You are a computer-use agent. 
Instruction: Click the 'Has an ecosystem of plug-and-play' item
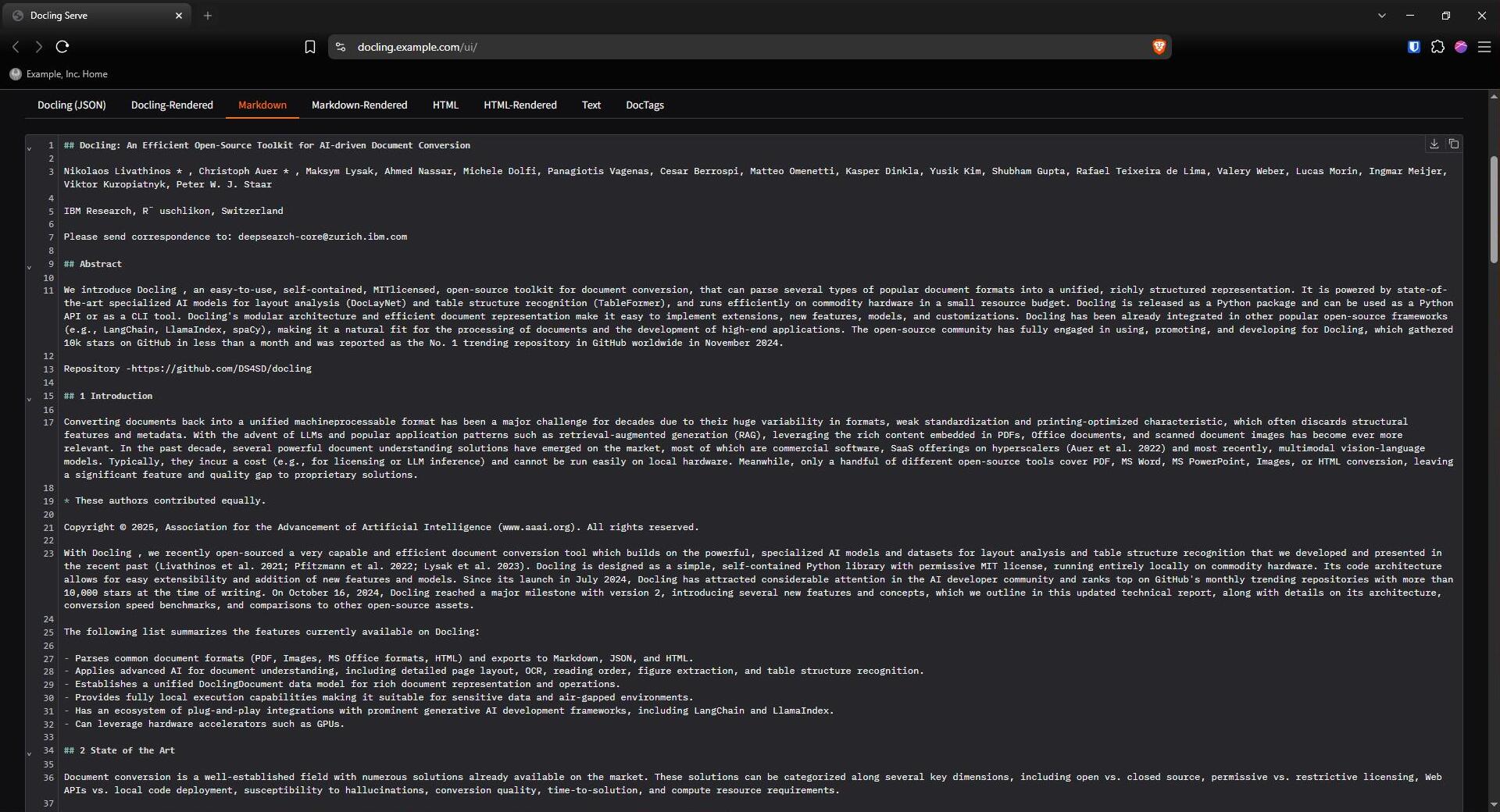tap(449, 710)
